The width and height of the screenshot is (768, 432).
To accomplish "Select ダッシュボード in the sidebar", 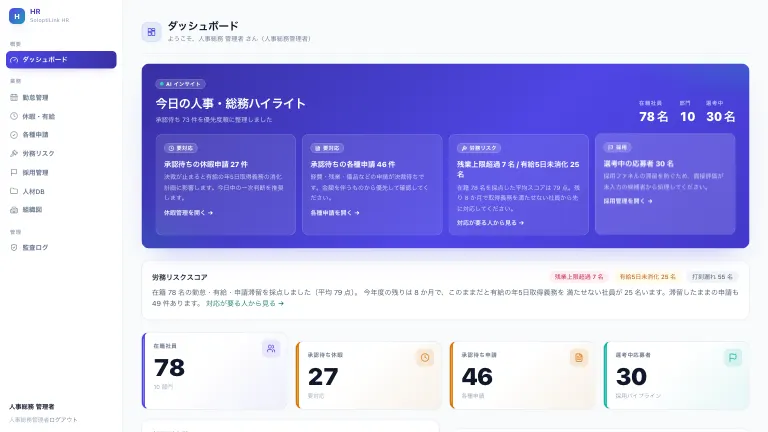I will (x=61, y=60).
